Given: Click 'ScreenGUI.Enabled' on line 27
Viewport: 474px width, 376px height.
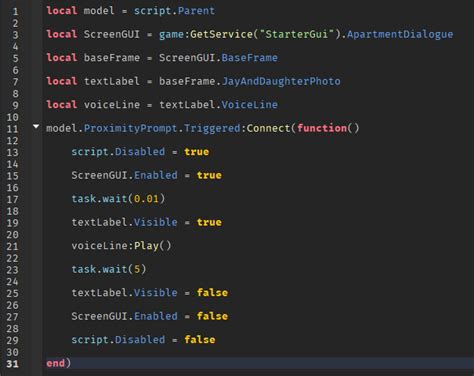Looking at the screenshot, I should [x=124, y=316].
